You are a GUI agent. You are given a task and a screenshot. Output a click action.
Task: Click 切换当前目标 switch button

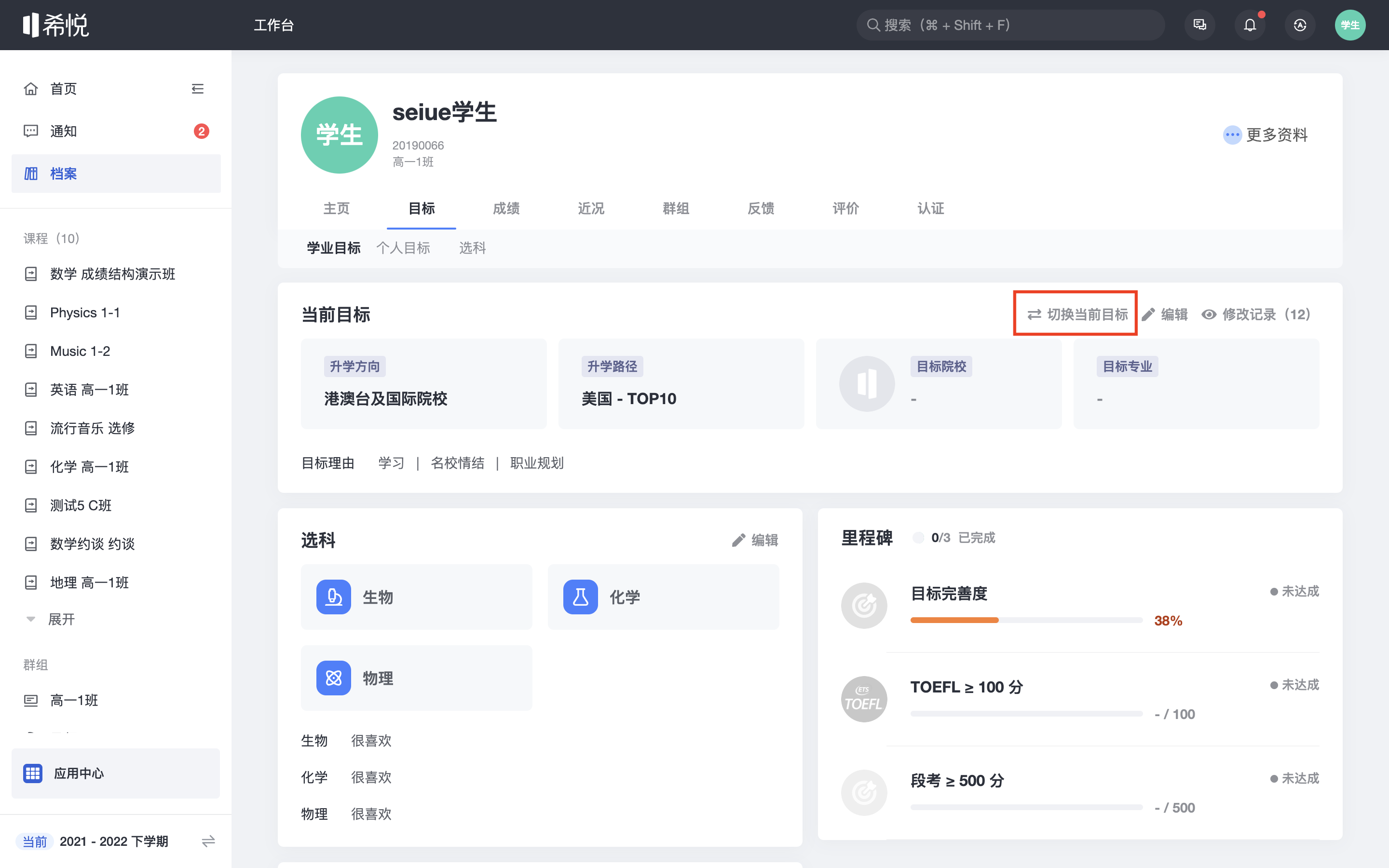click(1077, 314)
